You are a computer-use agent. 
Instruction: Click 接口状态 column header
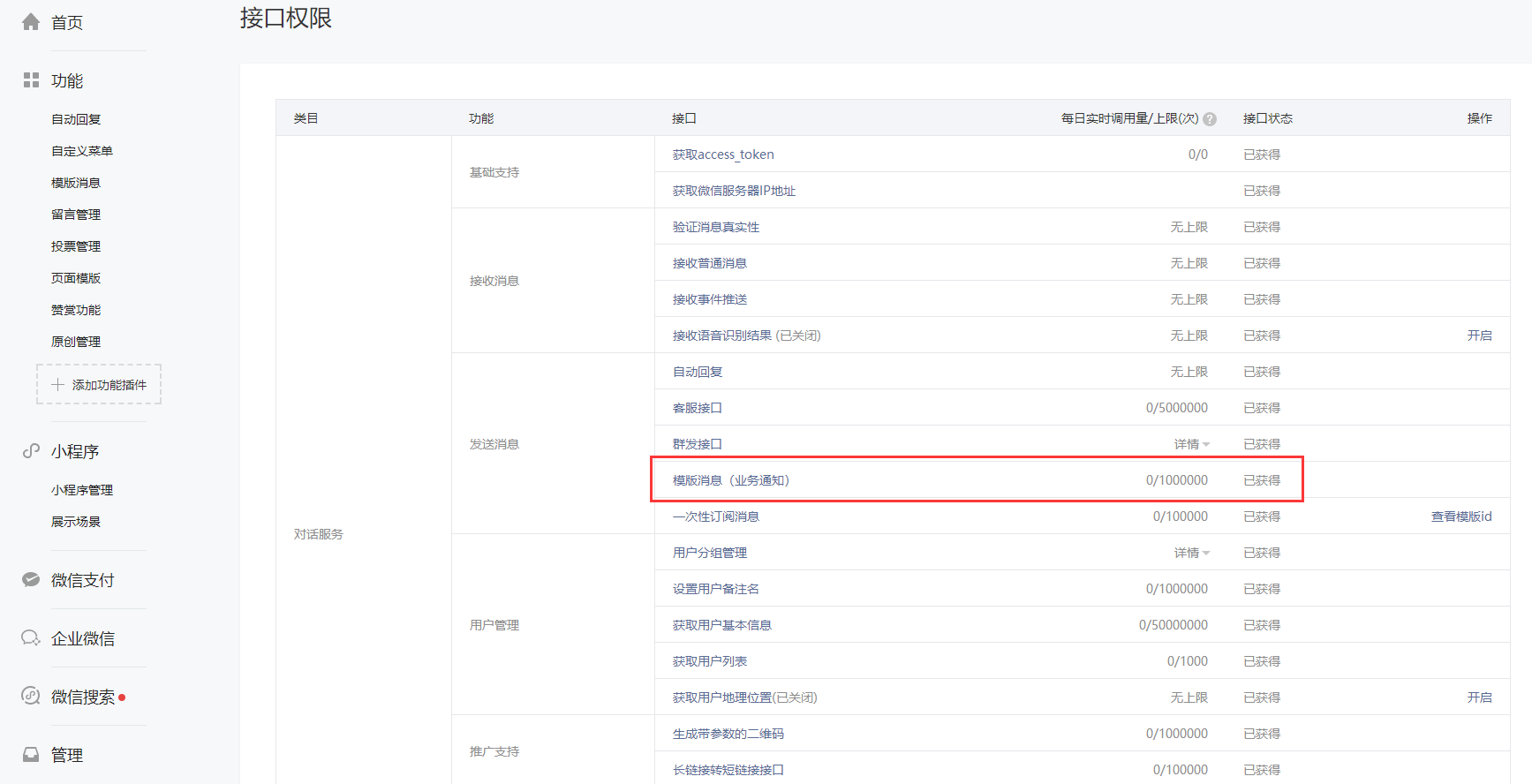click(x=1268, y=118)
